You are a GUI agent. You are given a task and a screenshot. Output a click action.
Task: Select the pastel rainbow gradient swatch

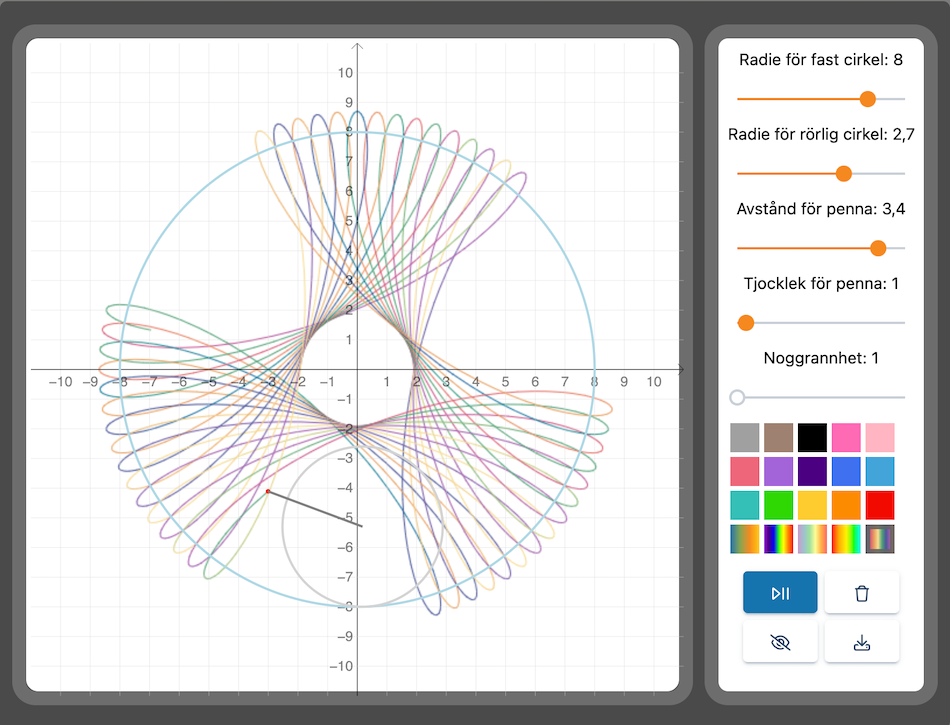tap(812, 539)
